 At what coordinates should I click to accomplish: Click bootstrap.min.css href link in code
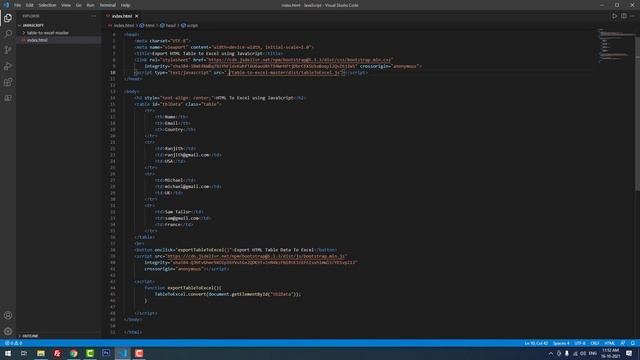pyautogui.click(x=300, y=60)
